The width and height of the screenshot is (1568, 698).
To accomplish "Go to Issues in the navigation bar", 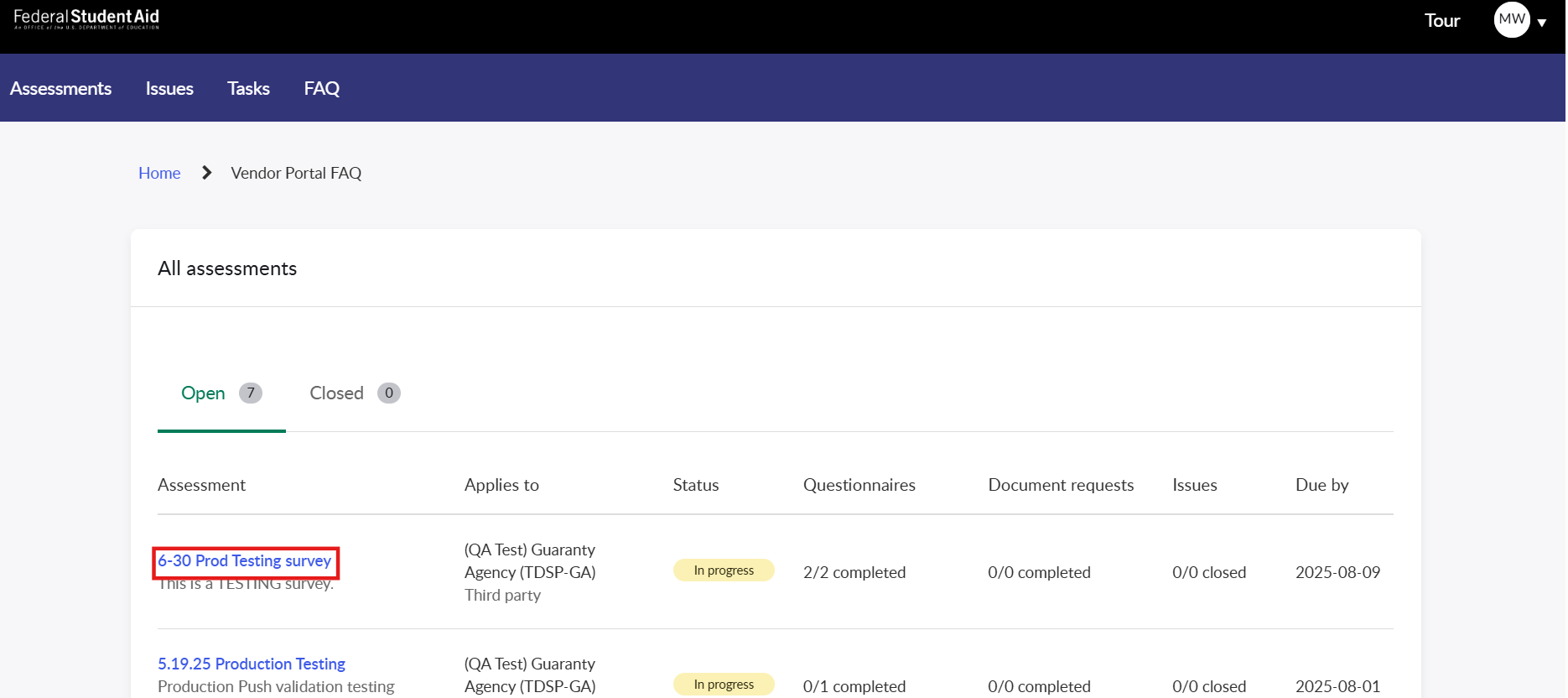I will pyautogui.click(x=169, y=88).
